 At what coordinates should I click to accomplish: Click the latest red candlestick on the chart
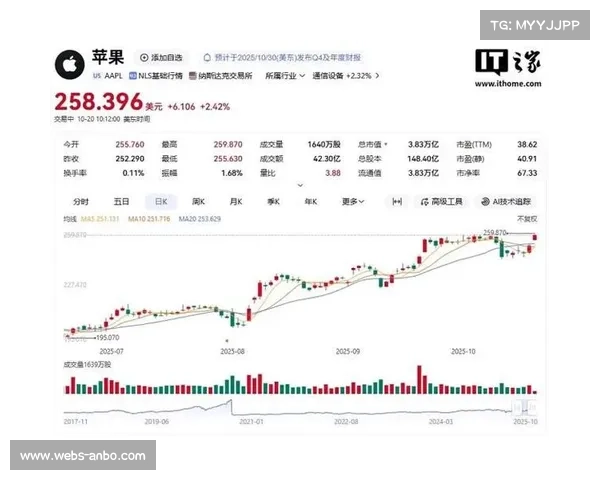point(535,237)
